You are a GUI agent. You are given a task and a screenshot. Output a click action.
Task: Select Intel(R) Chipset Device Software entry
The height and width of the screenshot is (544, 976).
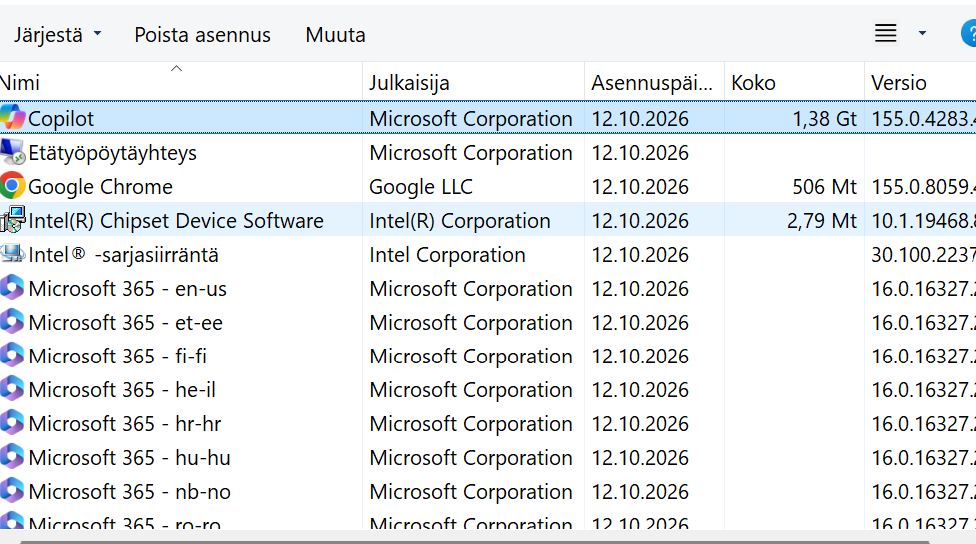coord(176,220)
